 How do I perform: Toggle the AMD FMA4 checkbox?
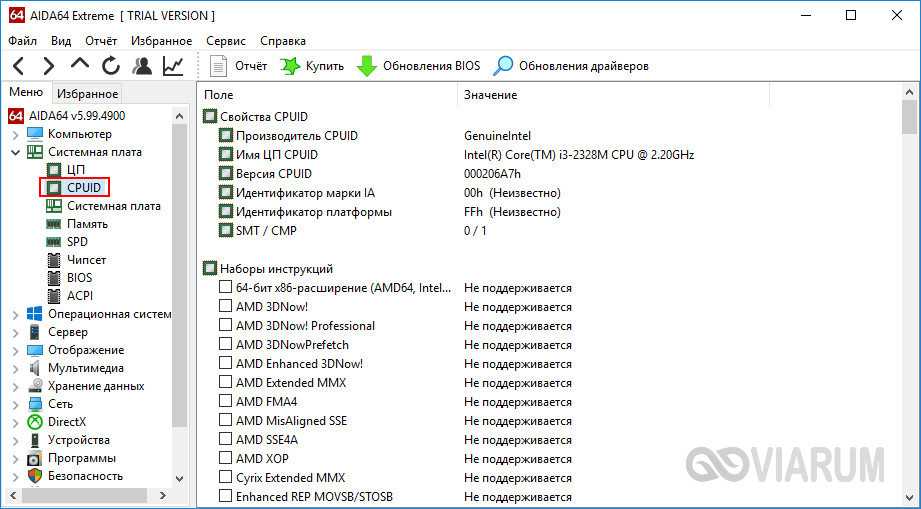click(x=226, y=402)
